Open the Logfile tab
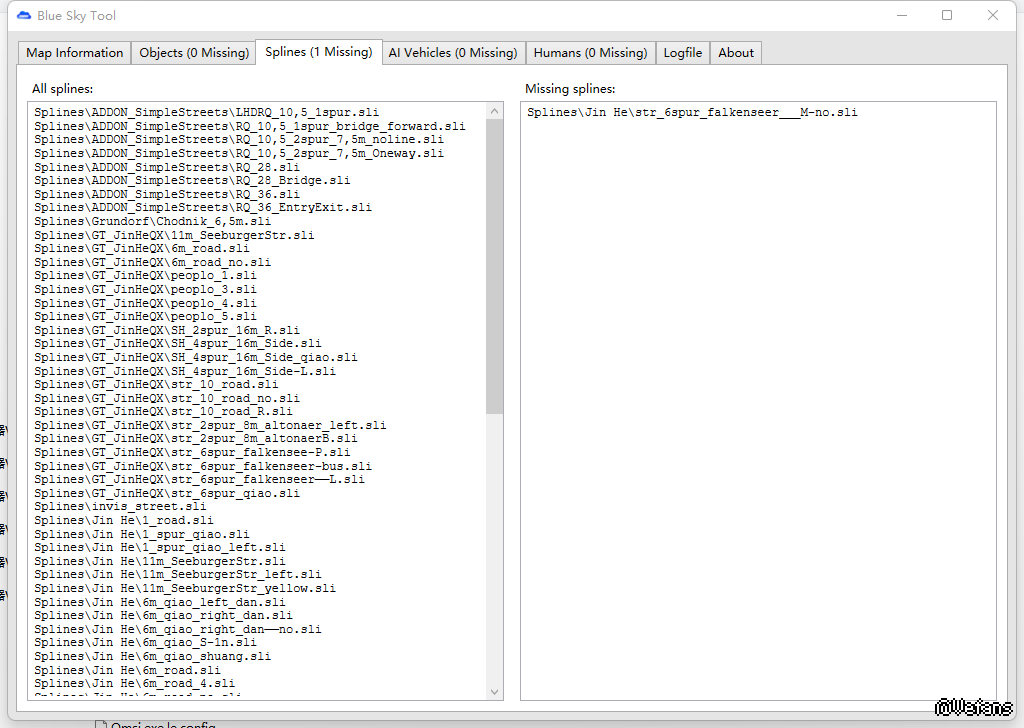 [x=682, y=53]
